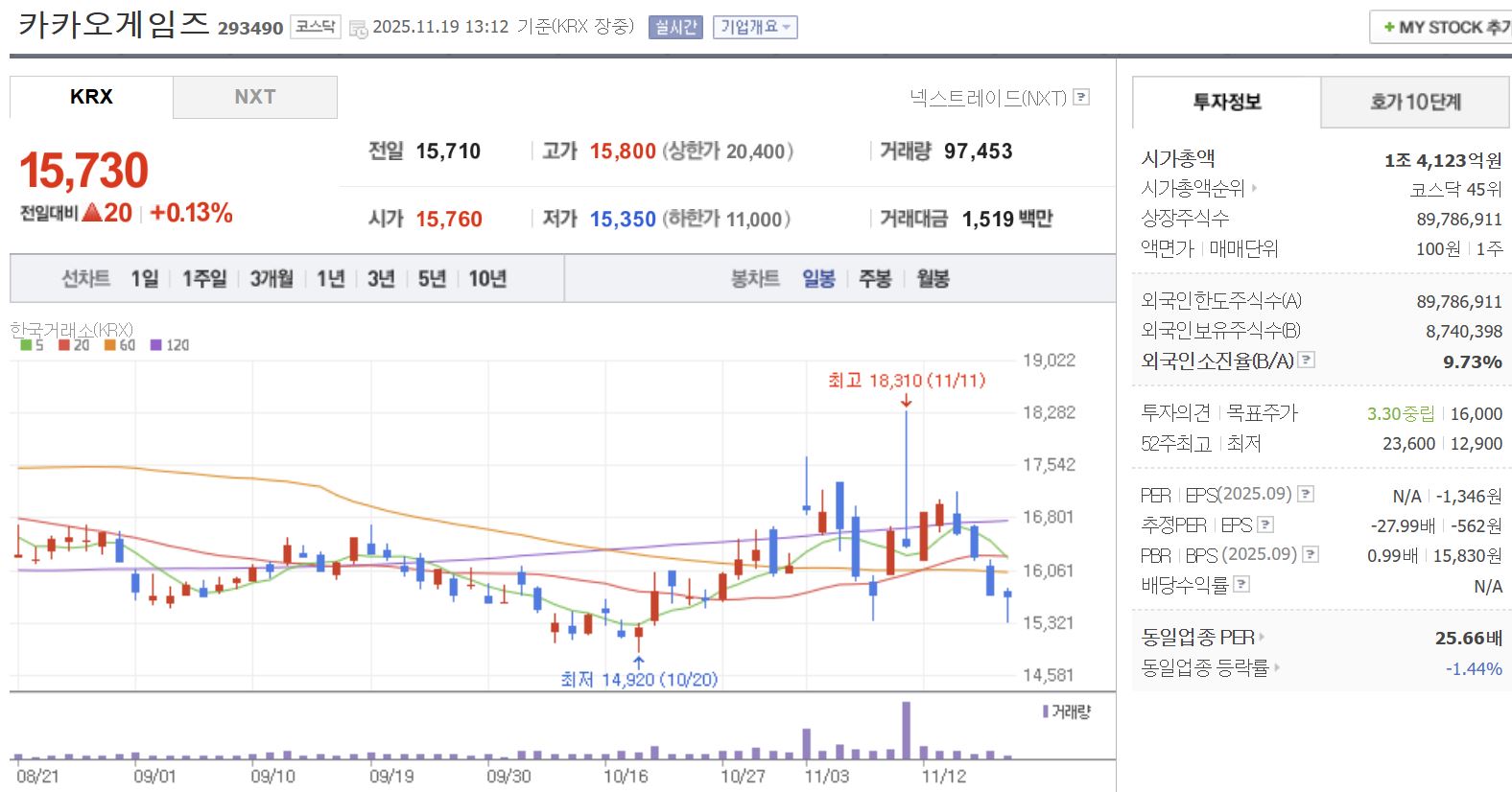Screen dimensions: 1512x792
Task: Click the 52주최고 value 23,600
Action: click(x=1409, y=444)
